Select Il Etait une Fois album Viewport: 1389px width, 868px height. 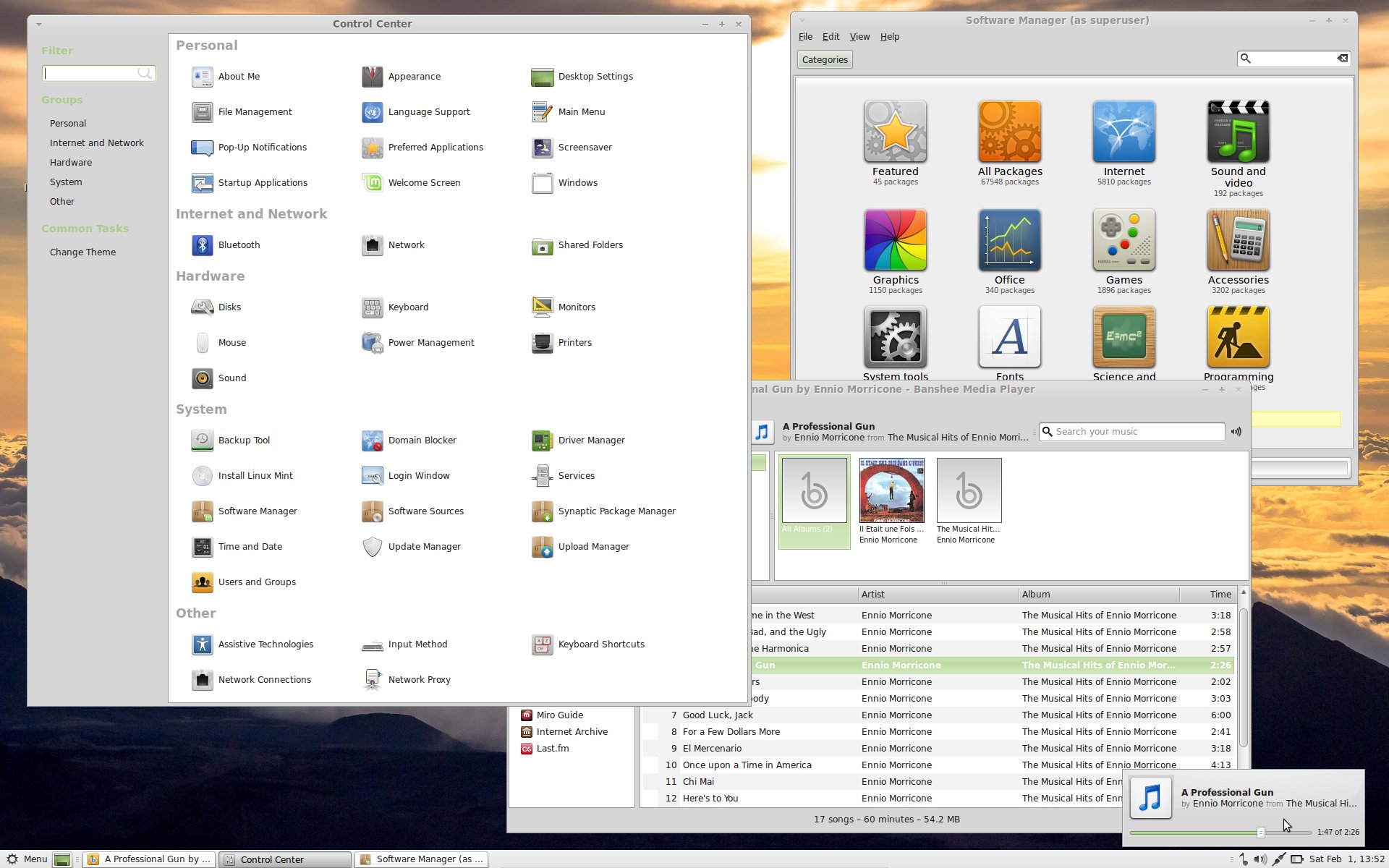click(x=891, y=501)
